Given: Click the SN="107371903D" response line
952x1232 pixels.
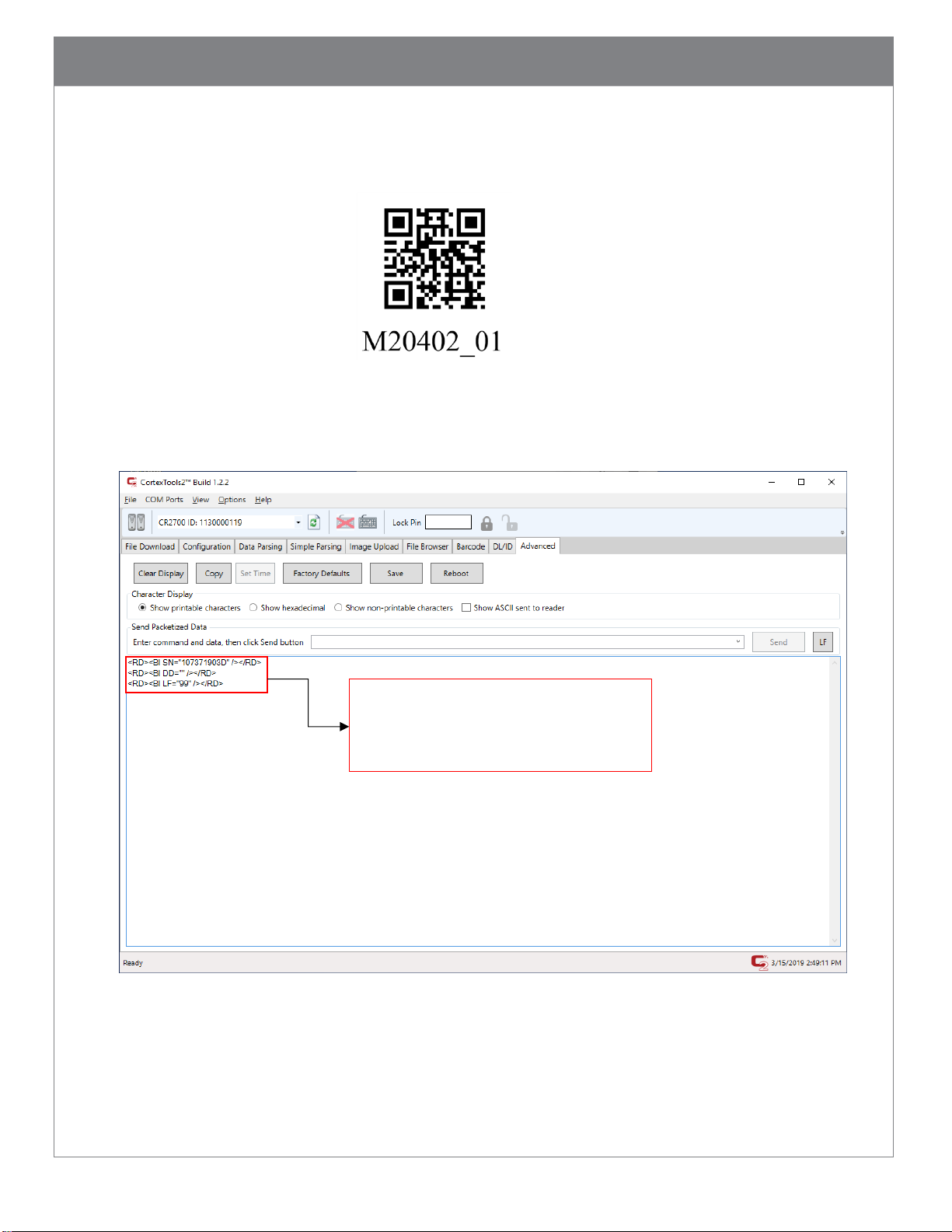Looking at the screenshot, I should click(194, 662).
